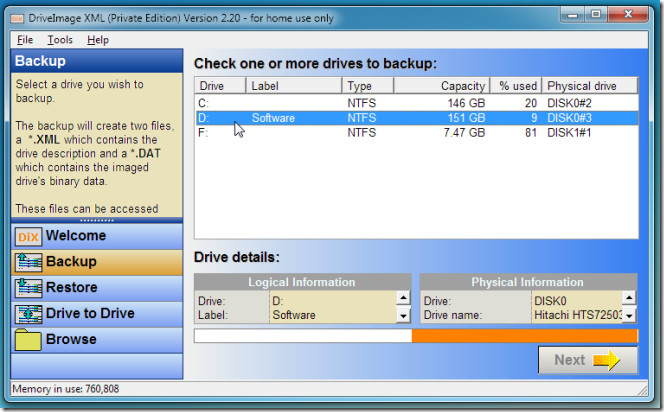Click the Software label cell
Viewport: 664px width, 412px height.
(x=273, y=118)
